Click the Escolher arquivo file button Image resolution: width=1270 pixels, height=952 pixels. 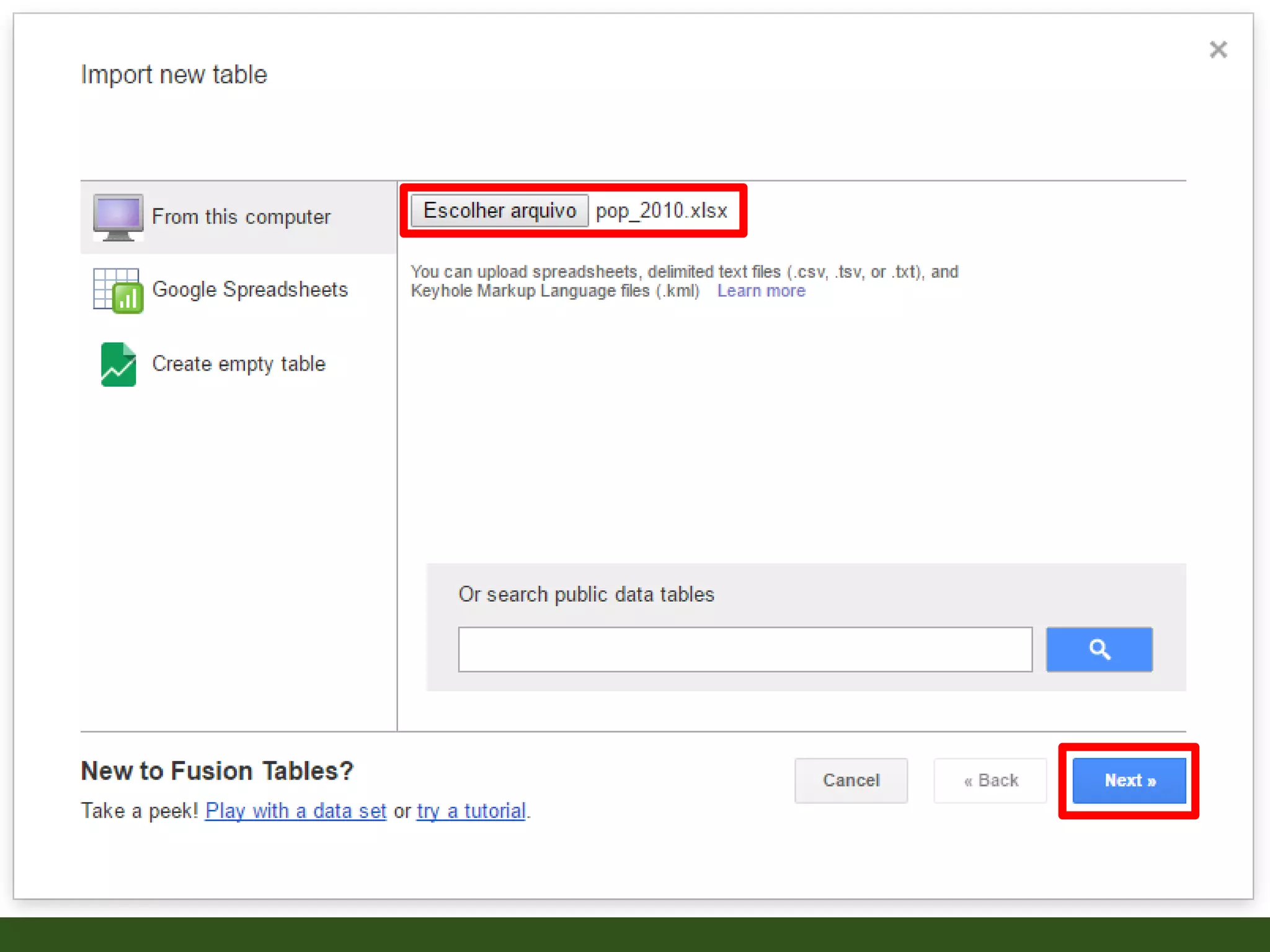(x=499, y=211)
